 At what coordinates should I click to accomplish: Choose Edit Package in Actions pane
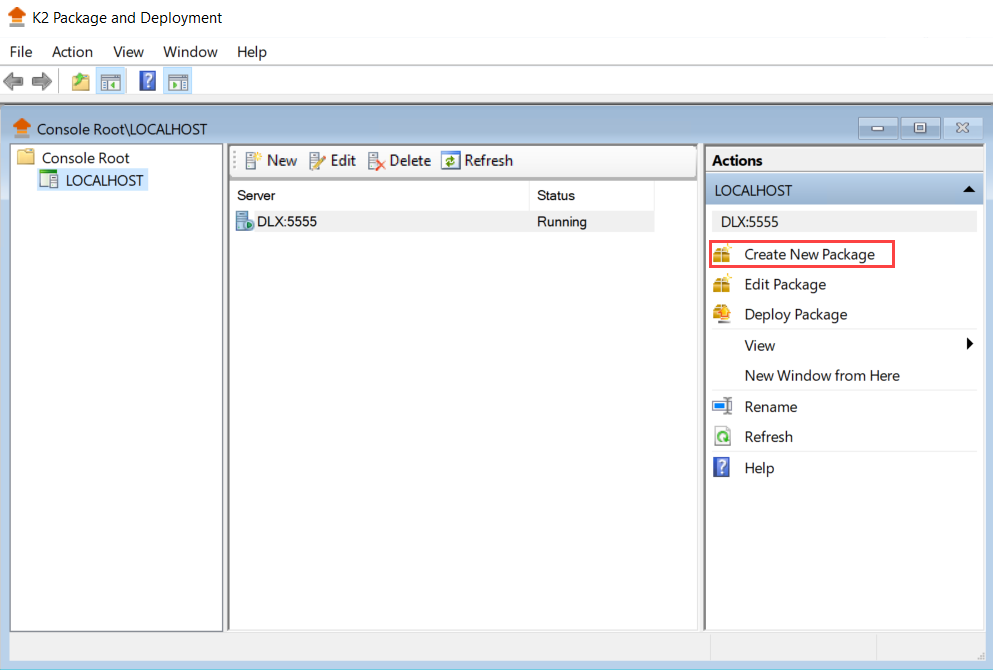785,285
